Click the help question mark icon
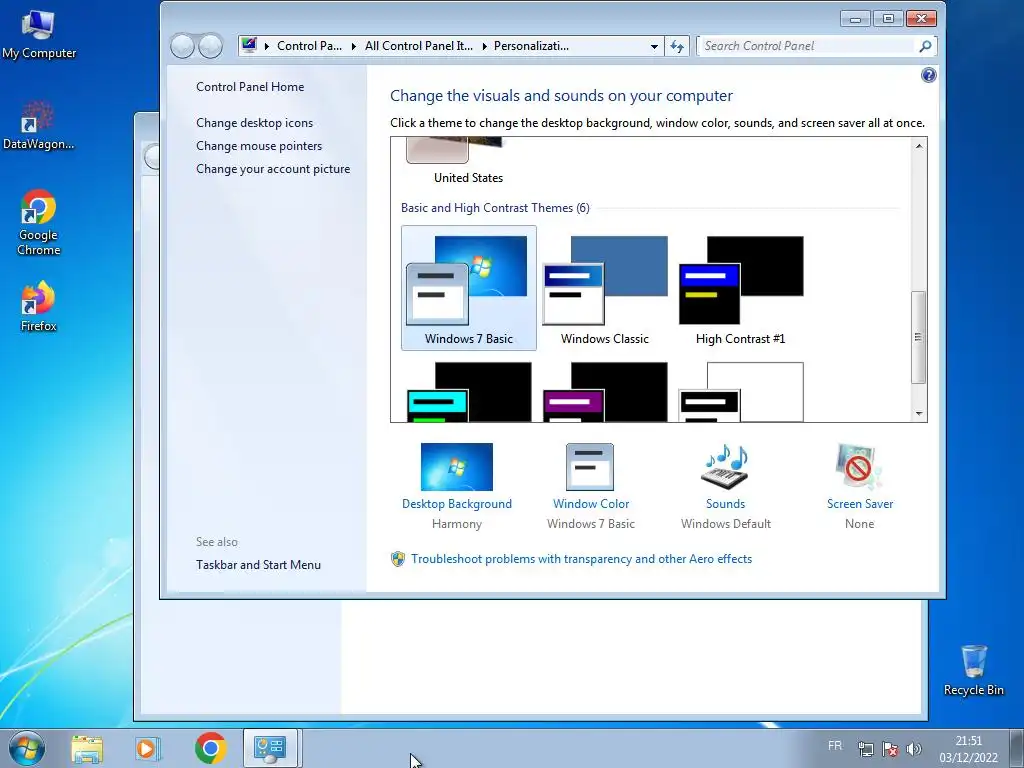The image size is (1024, 768). [928, 75]
